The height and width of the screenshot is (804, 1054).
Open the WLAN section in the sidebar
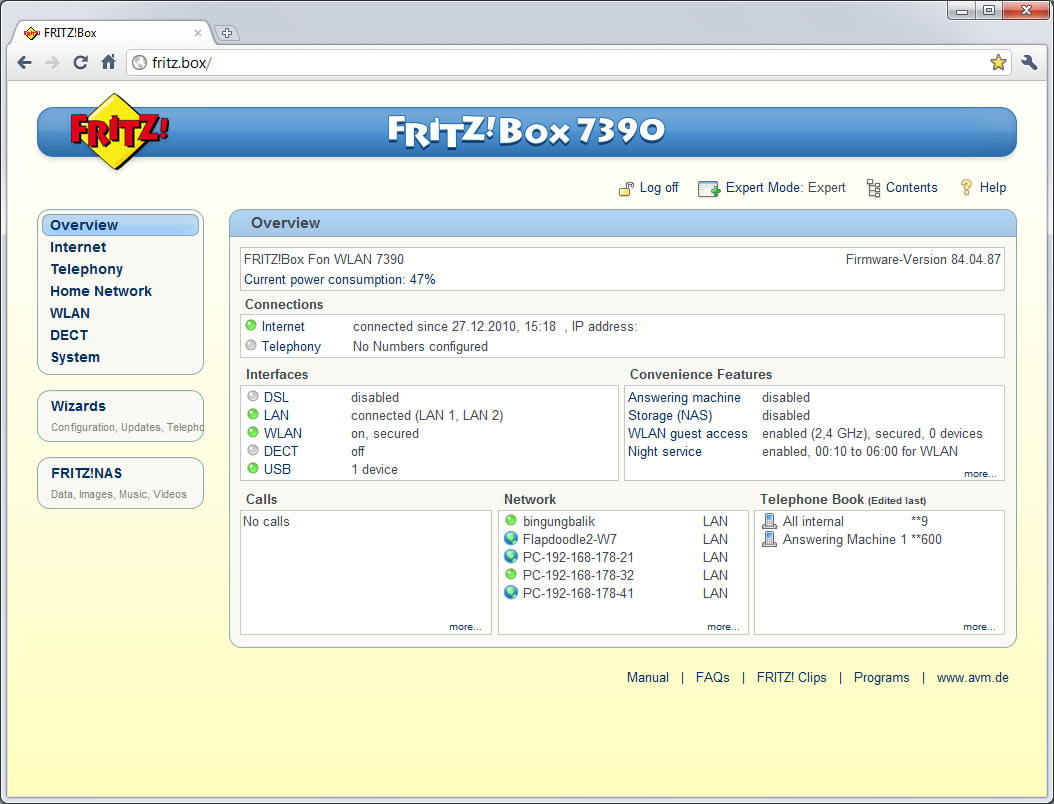click(70, 313)
